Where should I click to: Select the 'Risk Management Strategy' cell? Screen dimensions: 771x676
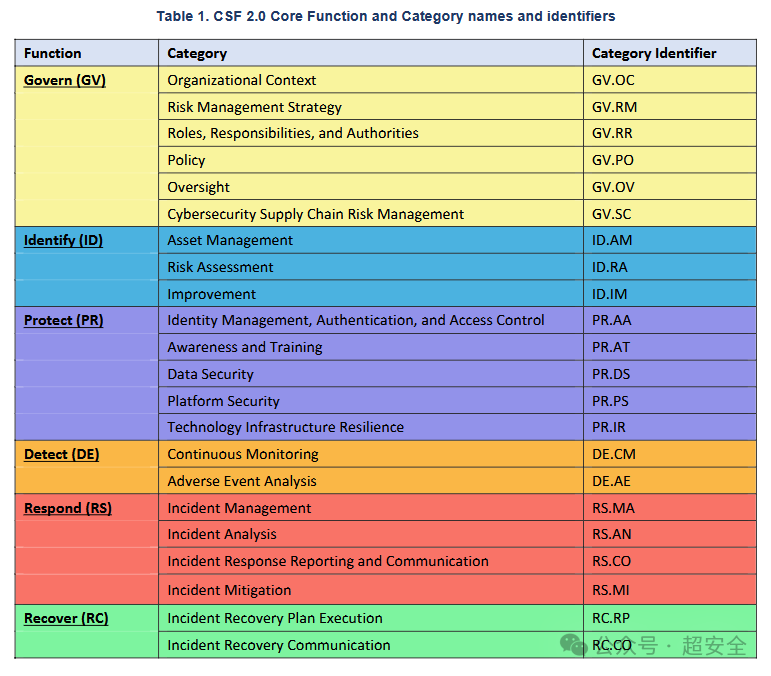click(x=371, y=107)
